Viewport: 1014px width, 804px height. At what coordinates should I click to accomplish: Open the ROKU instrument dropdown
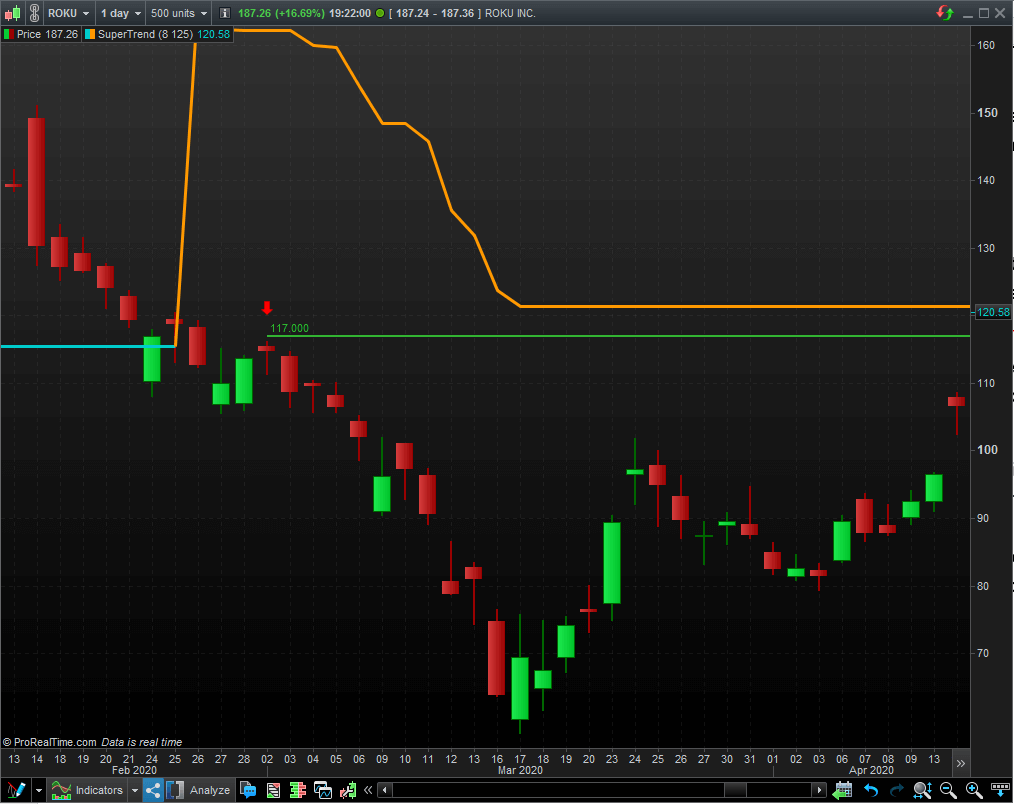click(x=69, y=13)
